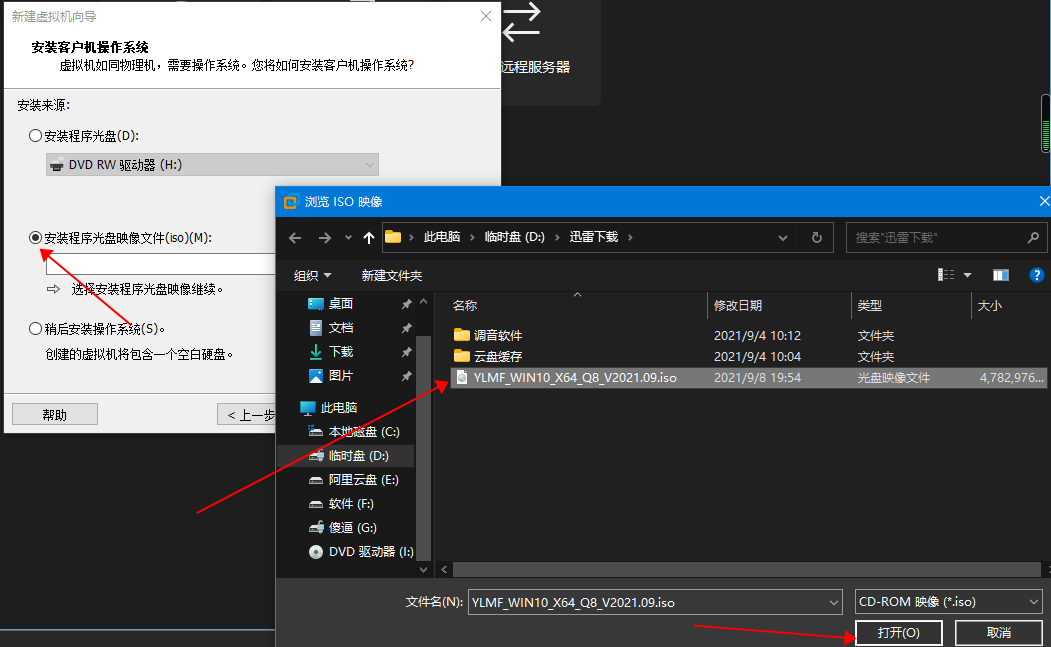Screen dimensions: 1051x647
Task: Click 此电脑 in the breadcrumb path
Action: click(x=442, y=237)
